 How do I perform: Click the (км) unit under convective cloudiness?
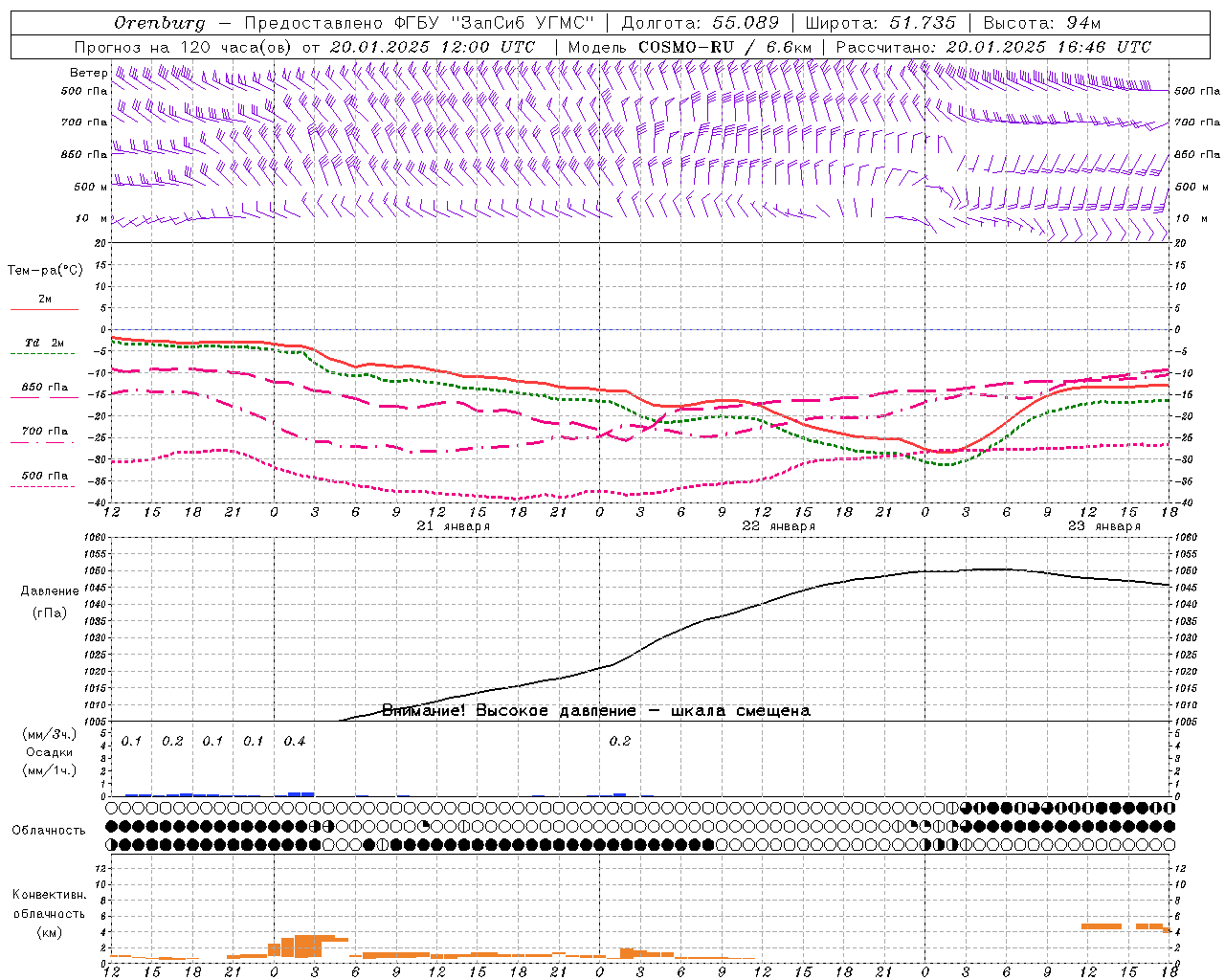pos(49,931)
